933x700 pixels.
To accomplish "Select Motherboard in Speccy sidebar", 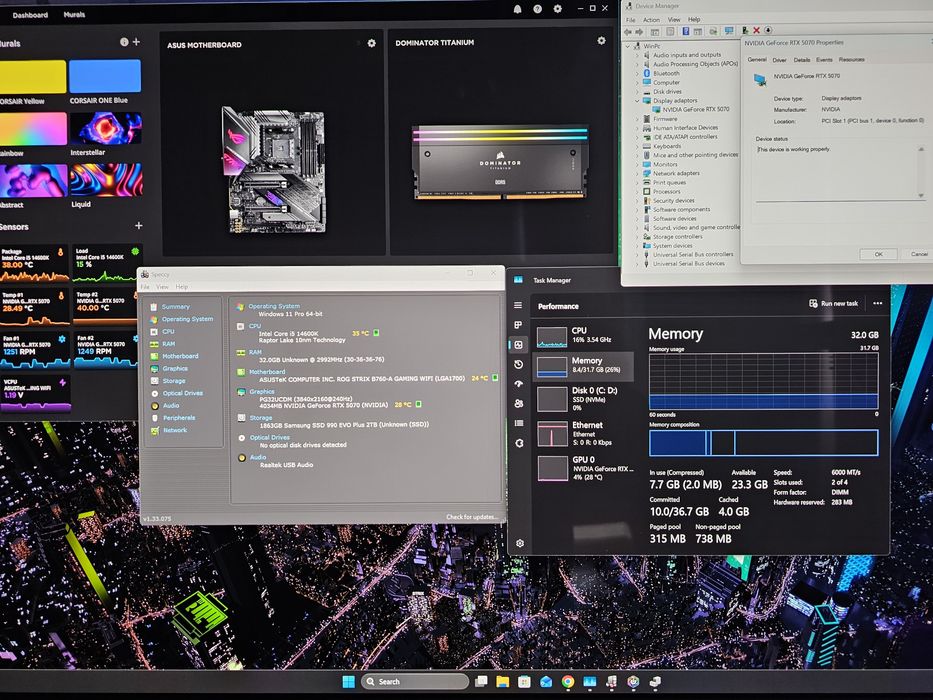I will [180, 356].
